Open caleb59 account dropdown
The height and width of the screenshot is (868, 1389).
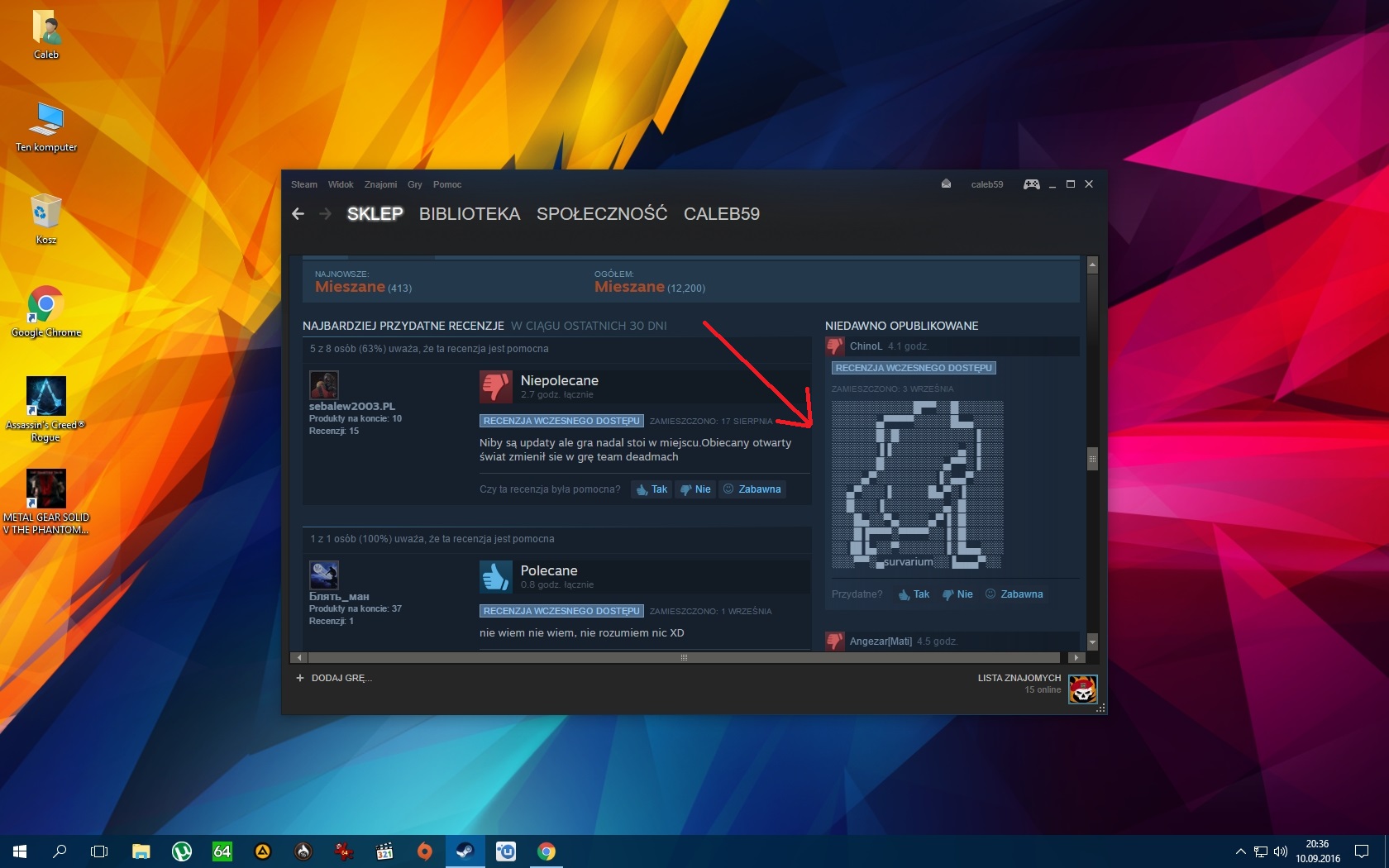click(987, 184)
